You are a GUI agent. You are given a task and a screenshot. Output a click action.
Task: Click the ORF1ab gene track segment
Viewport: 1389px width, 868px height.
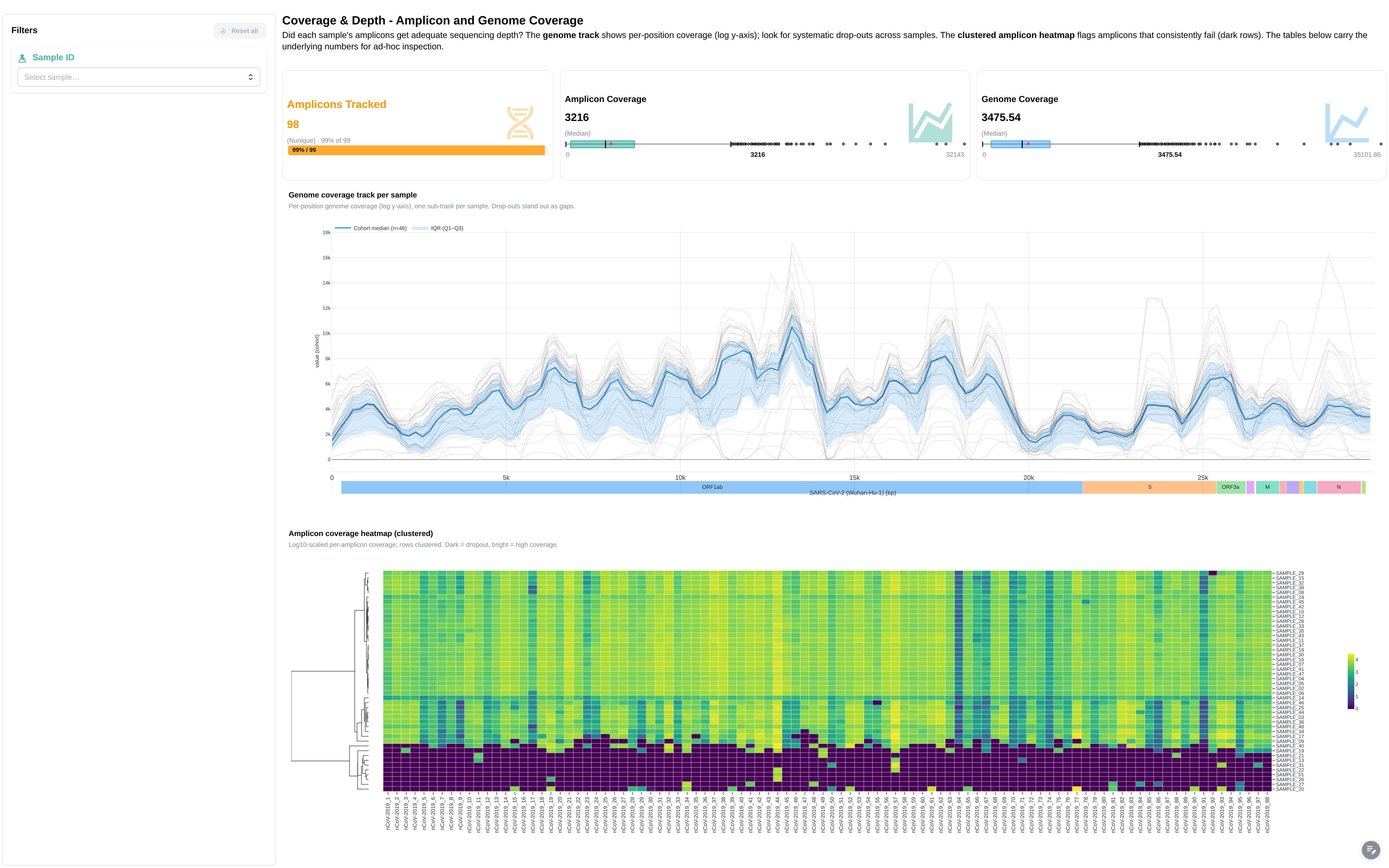[x=712, y=487]
